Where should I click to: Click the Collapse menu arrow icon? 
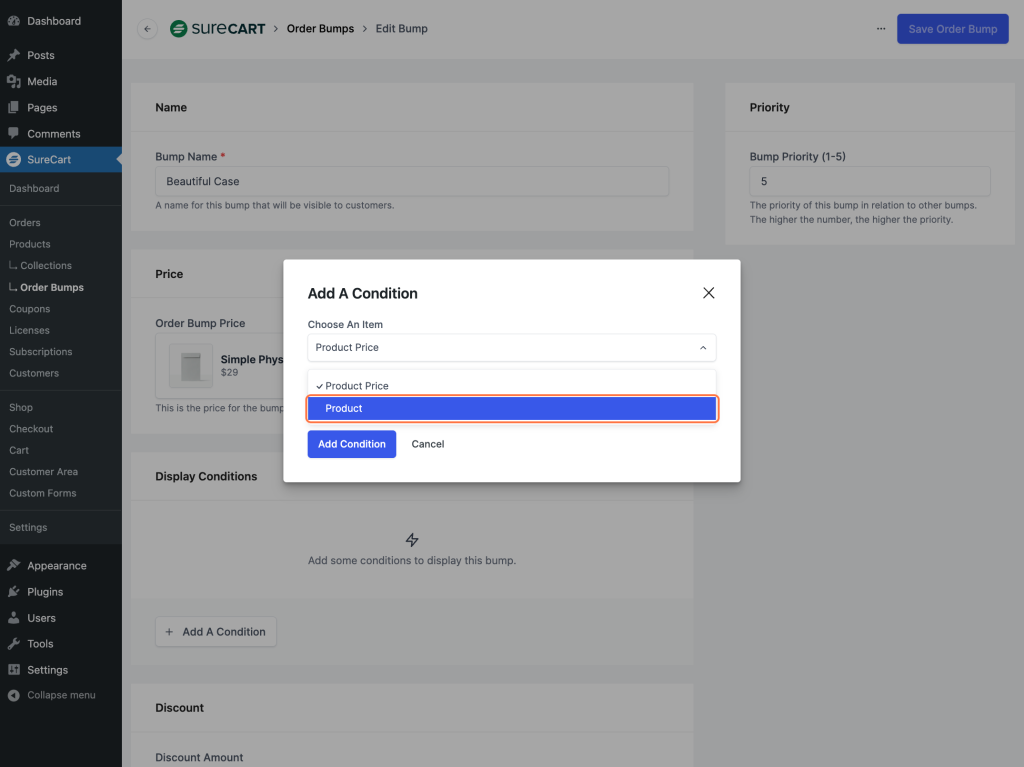click(x=13, y=695)
